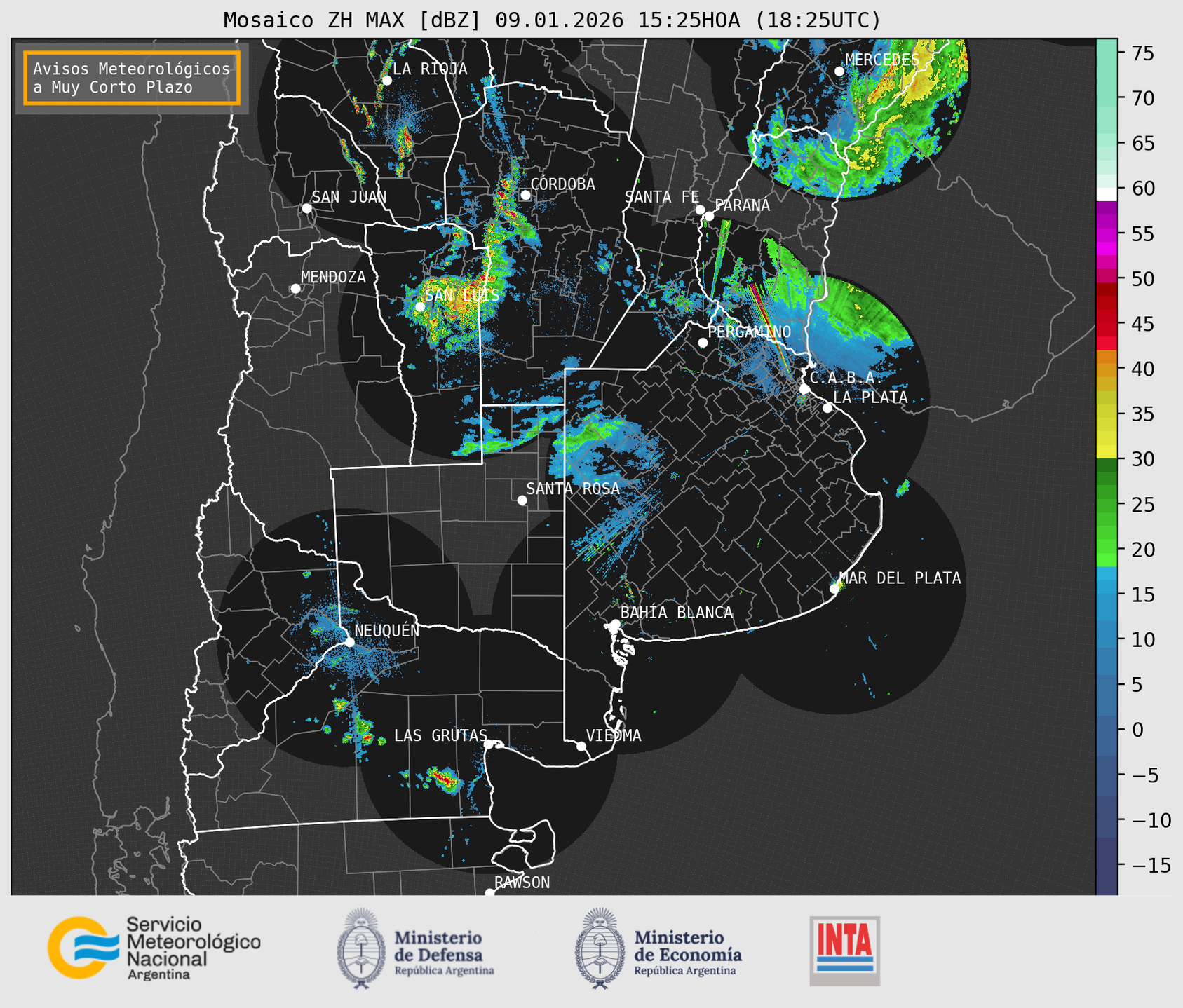The height and width of the screenshot is (1008, 1183).
Task: Click the BAHÍA BLANCA label
Action: click(677, 613)
